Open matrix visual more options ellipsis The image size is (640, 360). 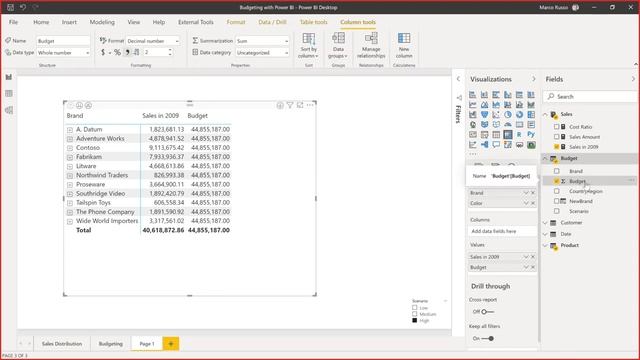click(310, 105)
